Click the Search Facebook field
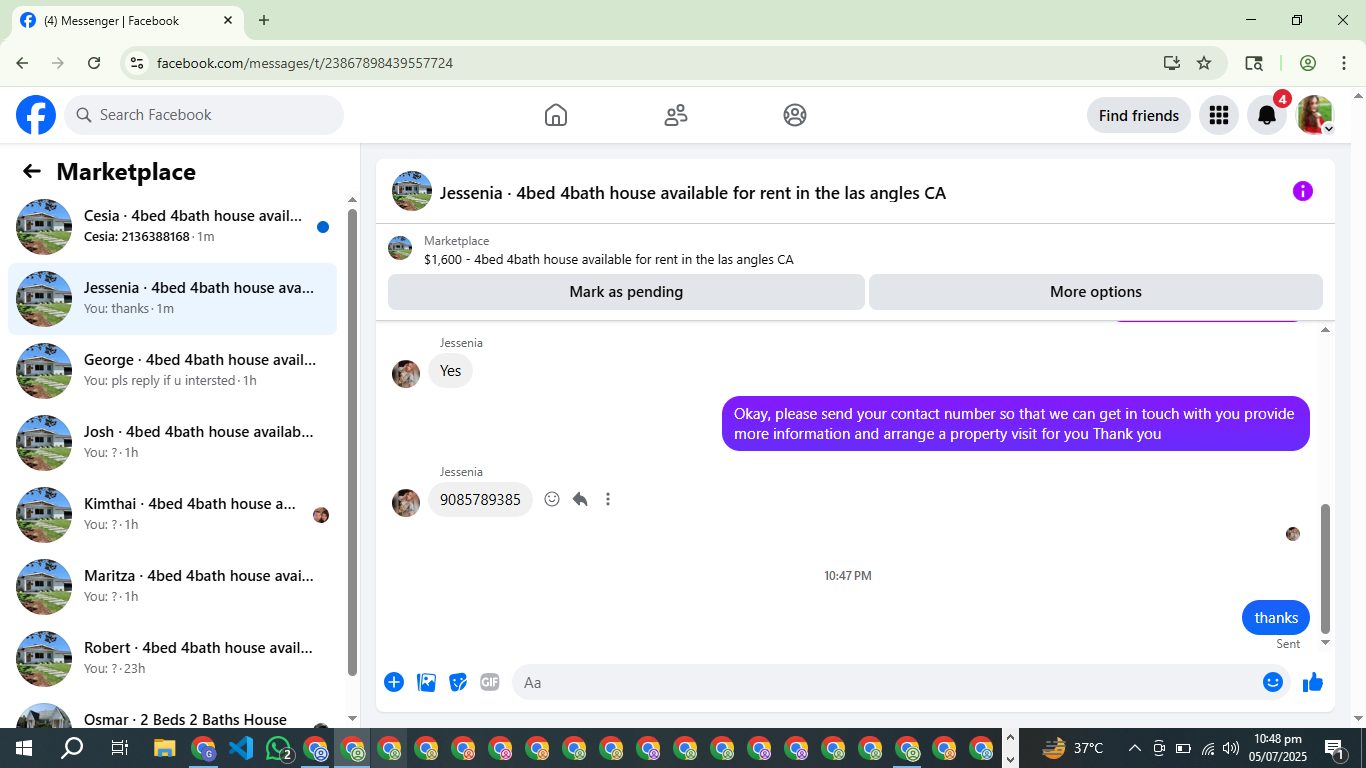1366x768 pixels. (x=204, y=115)
